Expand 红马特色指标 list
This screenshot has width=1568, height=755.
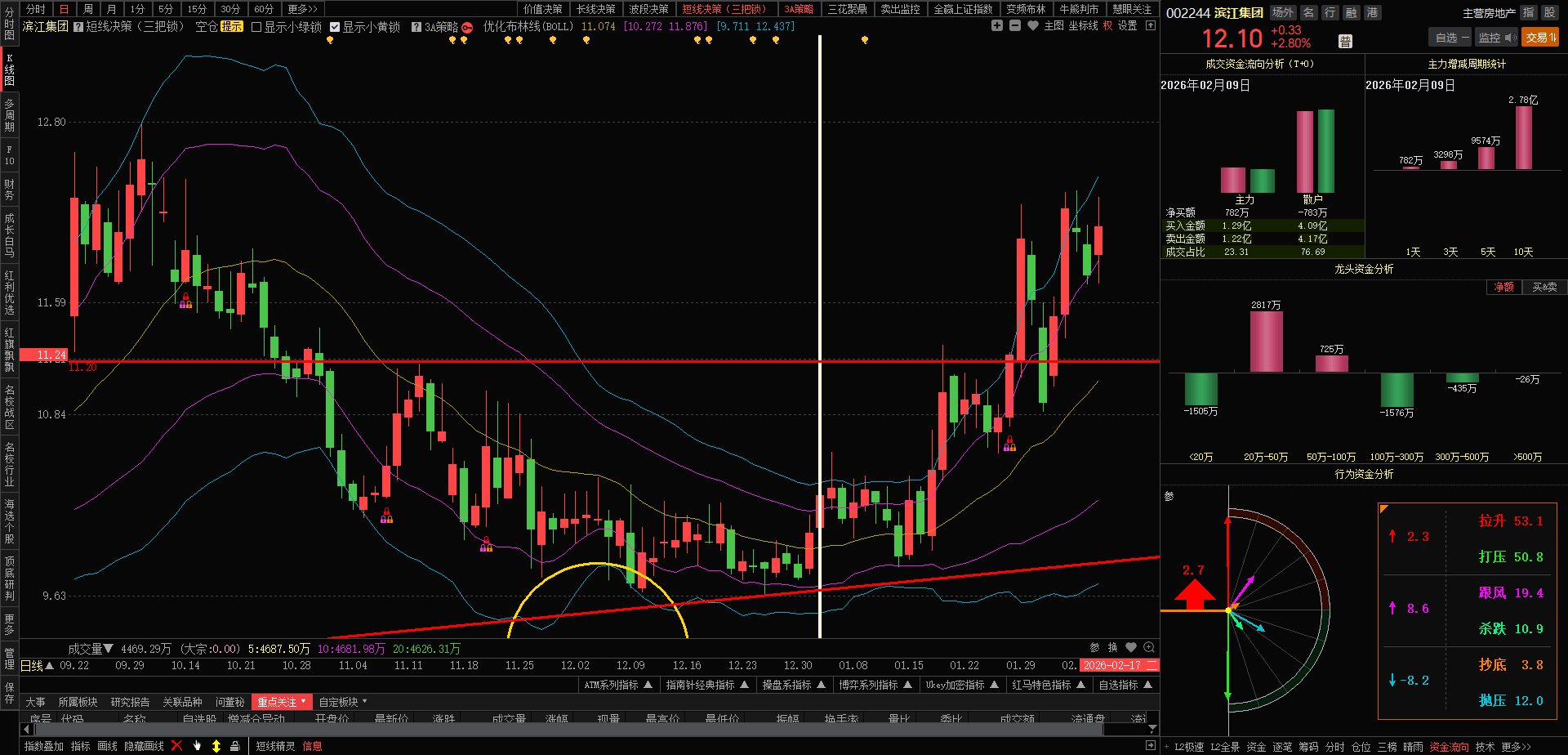point(1049,685)
